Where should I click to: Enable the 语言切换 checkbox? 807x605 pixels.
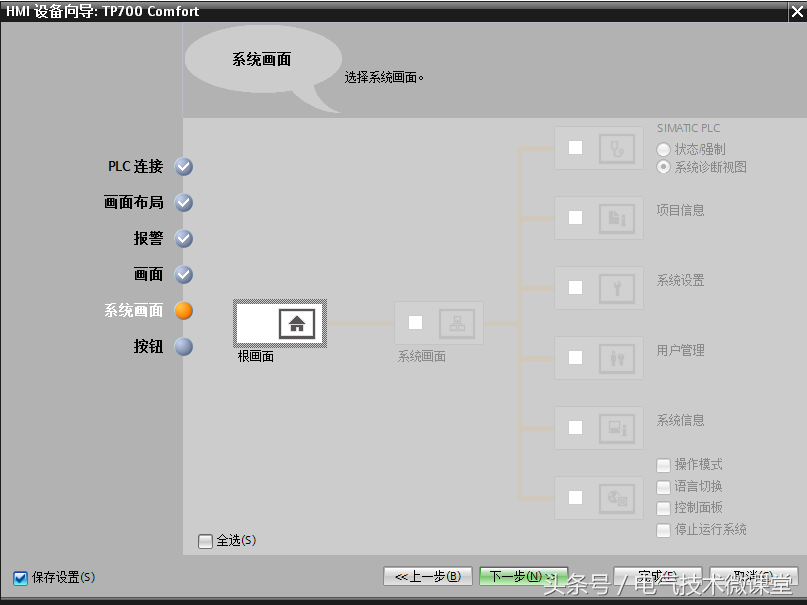pyautogui.click(x=663, y=487)
